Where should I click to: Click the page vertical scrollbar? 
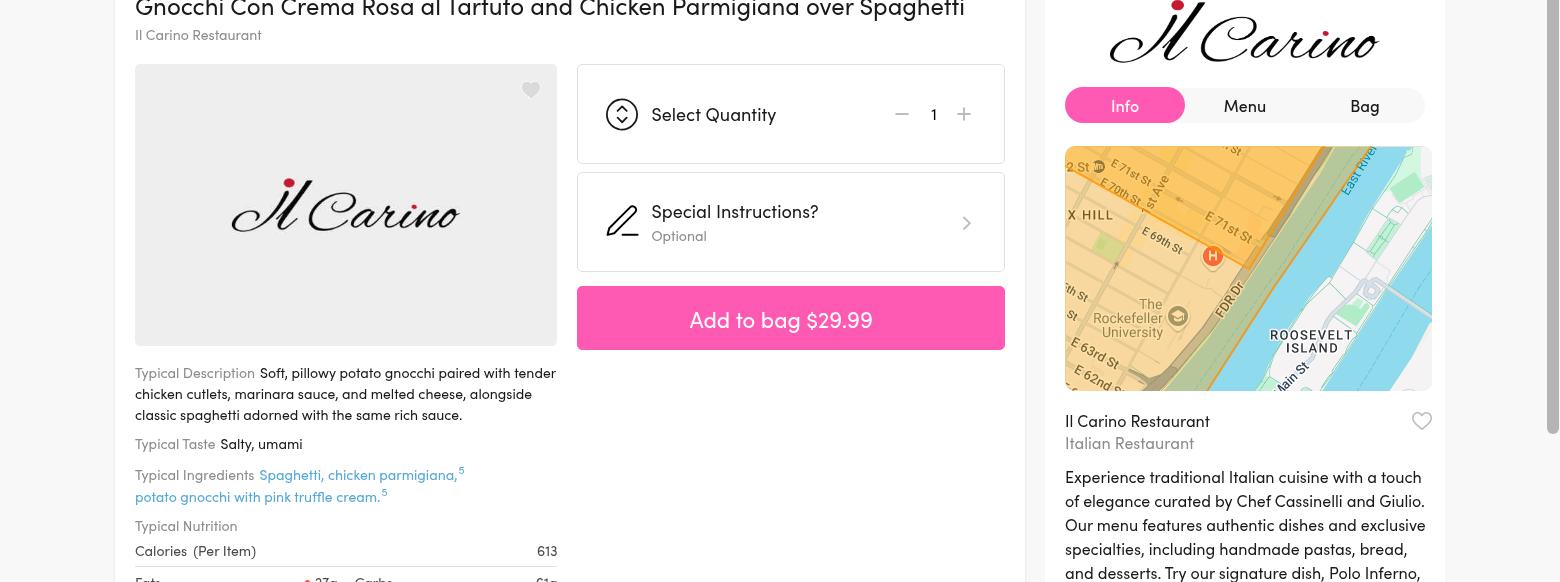pos(1552,220)
